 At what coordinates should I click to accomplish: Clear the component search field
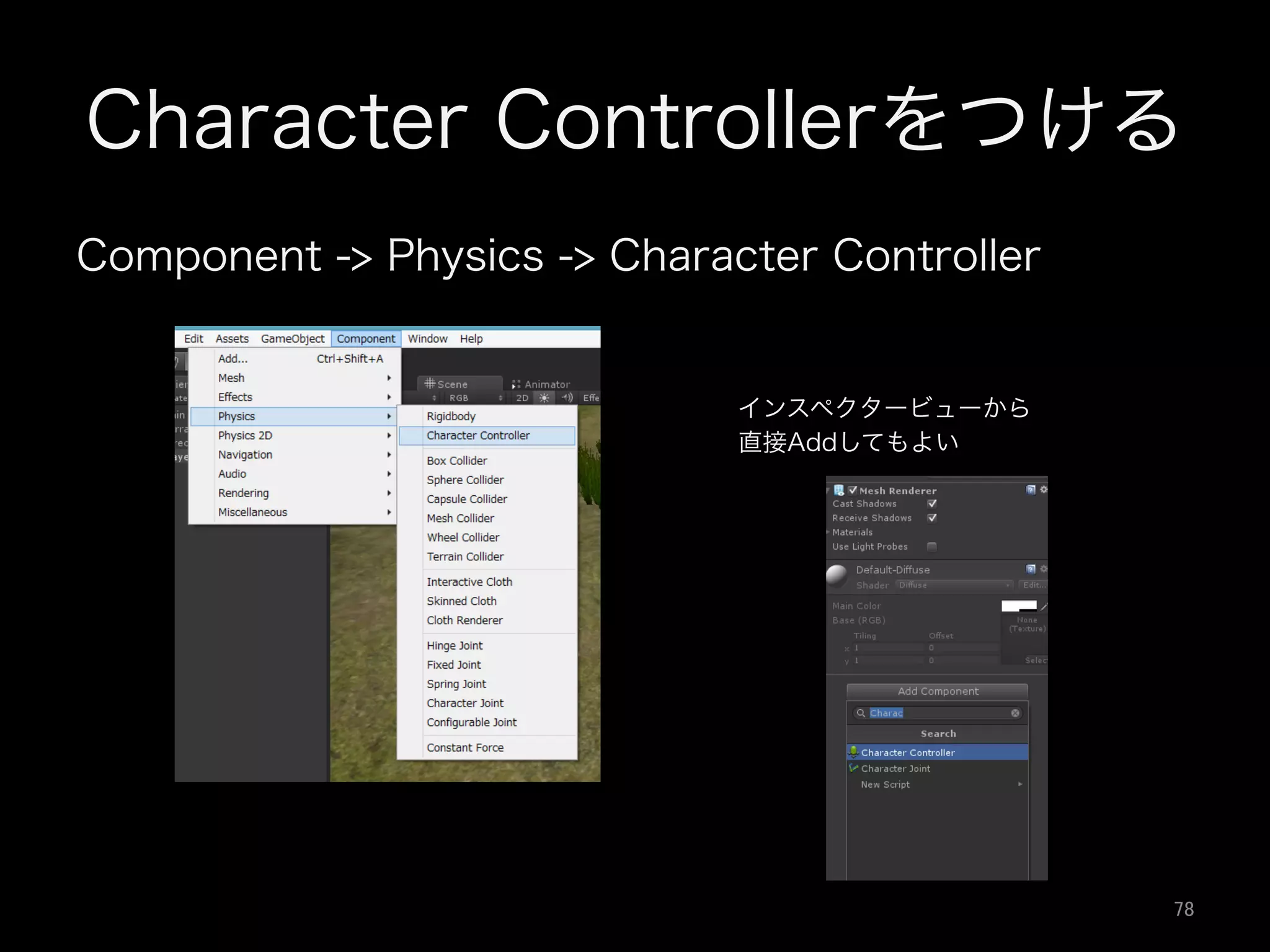pos(1015,713)
